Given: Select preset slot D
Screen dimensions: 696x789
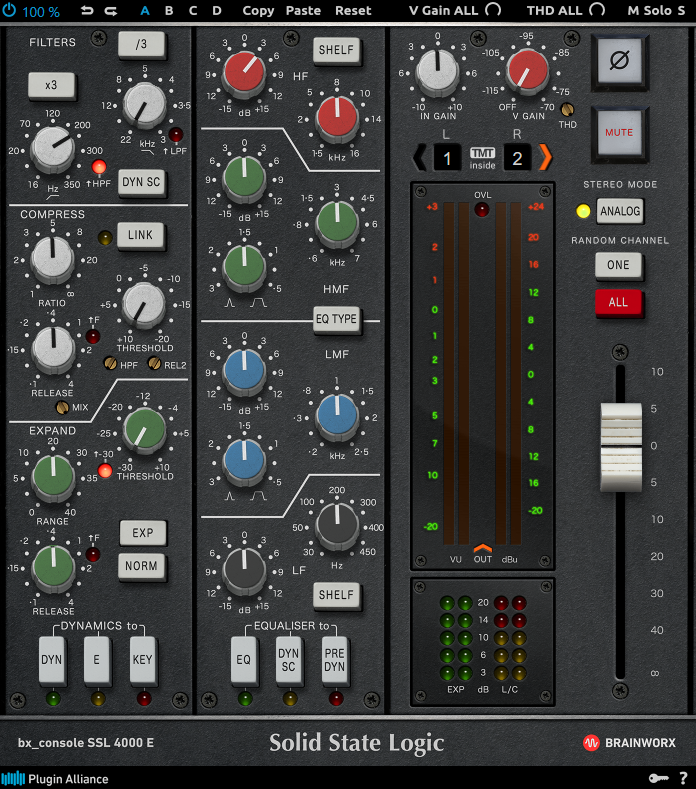Looking at the screenshot, I should coord(217,11).
